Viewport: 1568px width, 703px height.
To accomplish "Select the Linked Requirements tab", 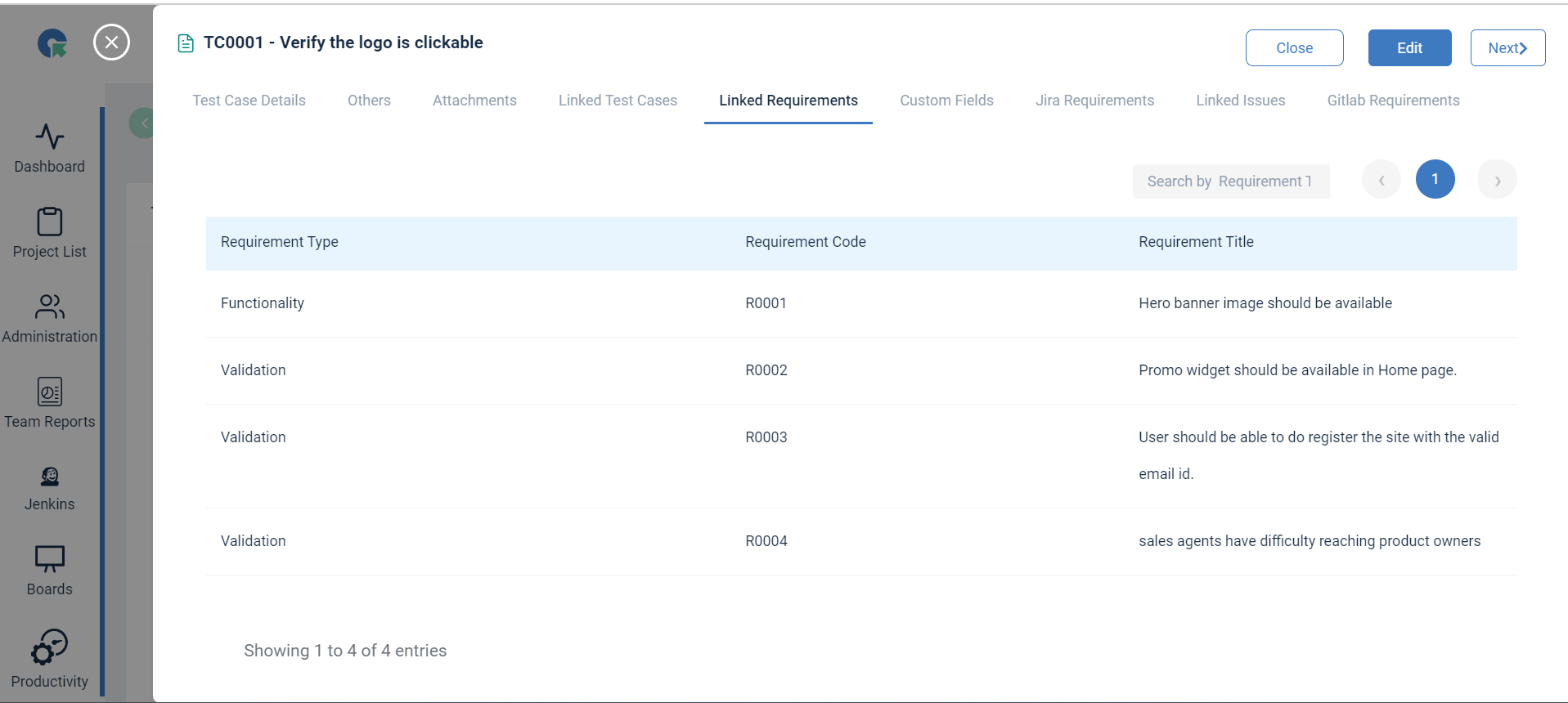I will [788, 101].
